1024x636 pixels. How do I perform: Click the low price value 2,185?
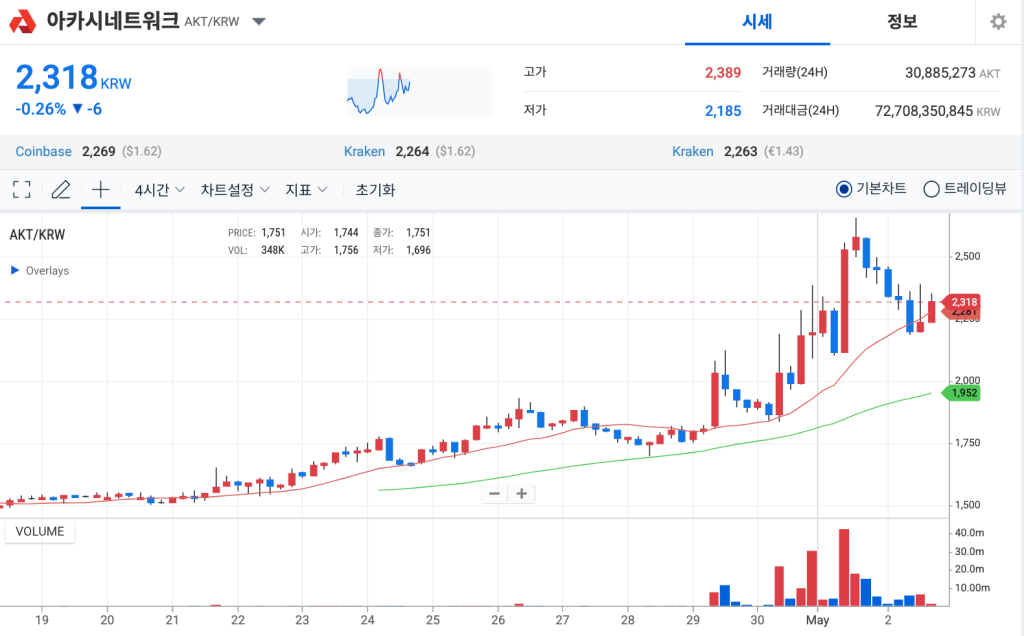point(723,111)
